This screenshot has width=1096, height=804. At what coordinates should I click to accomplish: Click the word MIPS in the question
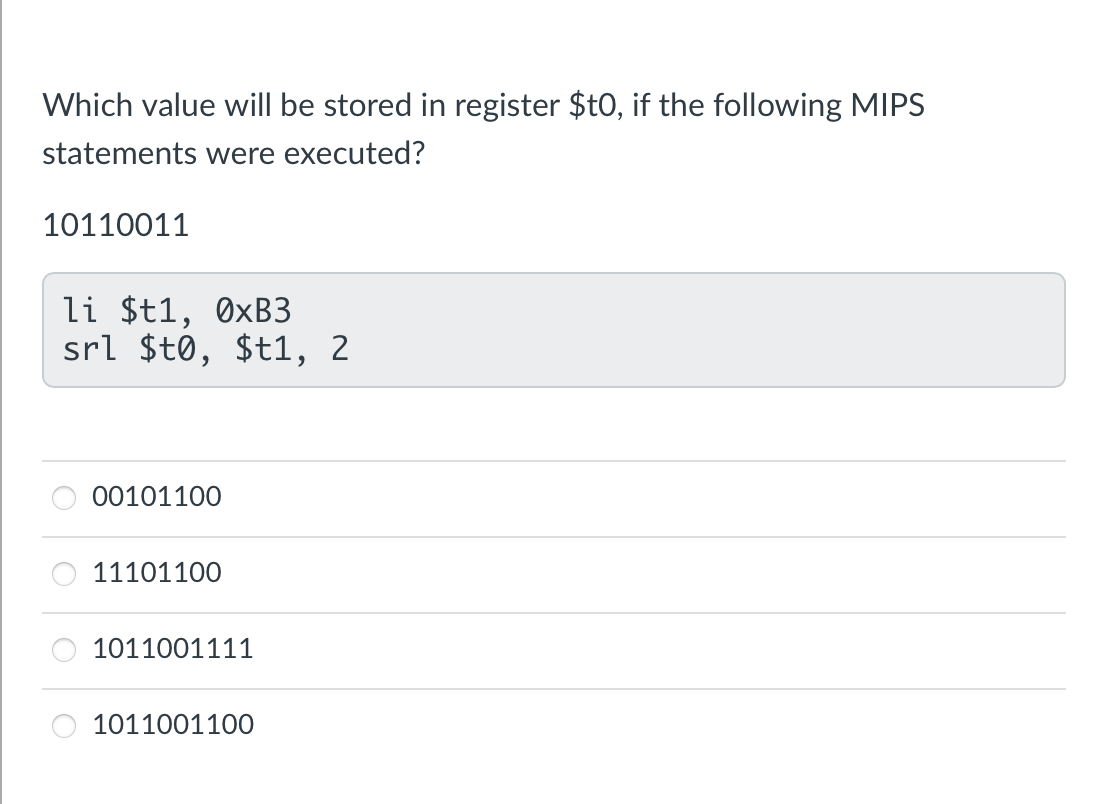pos(890,104)
